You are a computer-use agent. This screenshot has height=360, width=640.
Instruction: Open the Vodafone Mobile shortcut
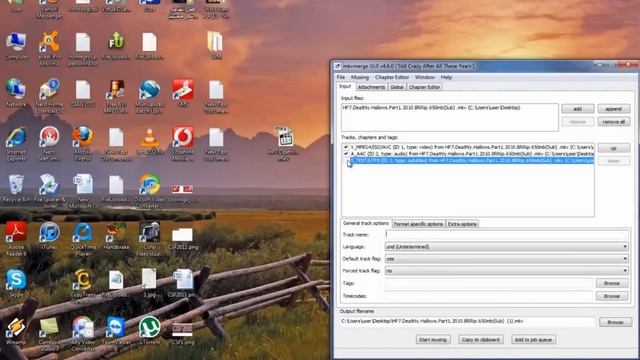pyautogui.click(x=182, y=143)
